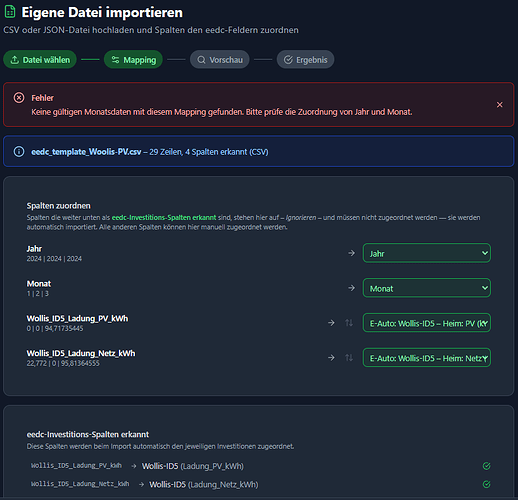Select the Mapping step

133,60
